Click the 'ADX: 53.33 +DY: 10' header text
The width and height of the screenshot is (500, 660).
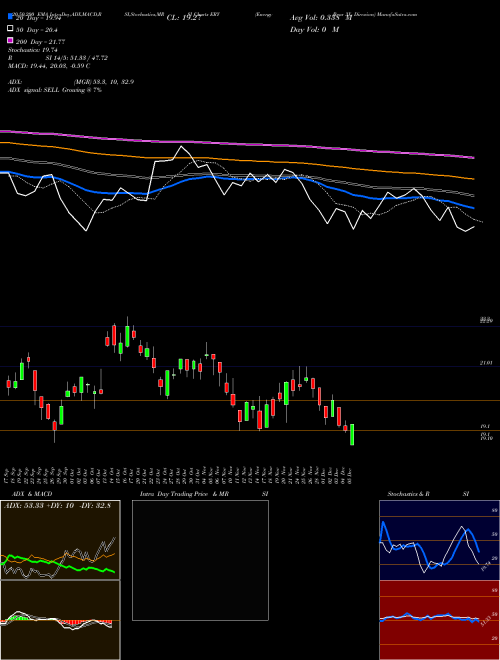57,506
